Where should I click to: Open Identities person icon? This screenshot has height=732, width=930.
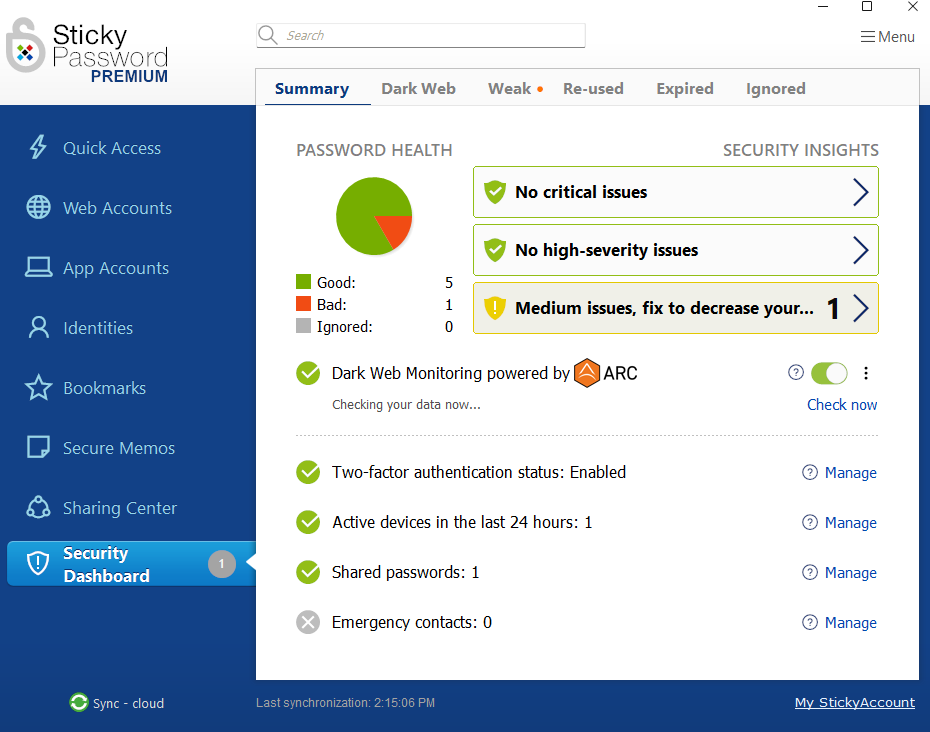coord(39,327)
